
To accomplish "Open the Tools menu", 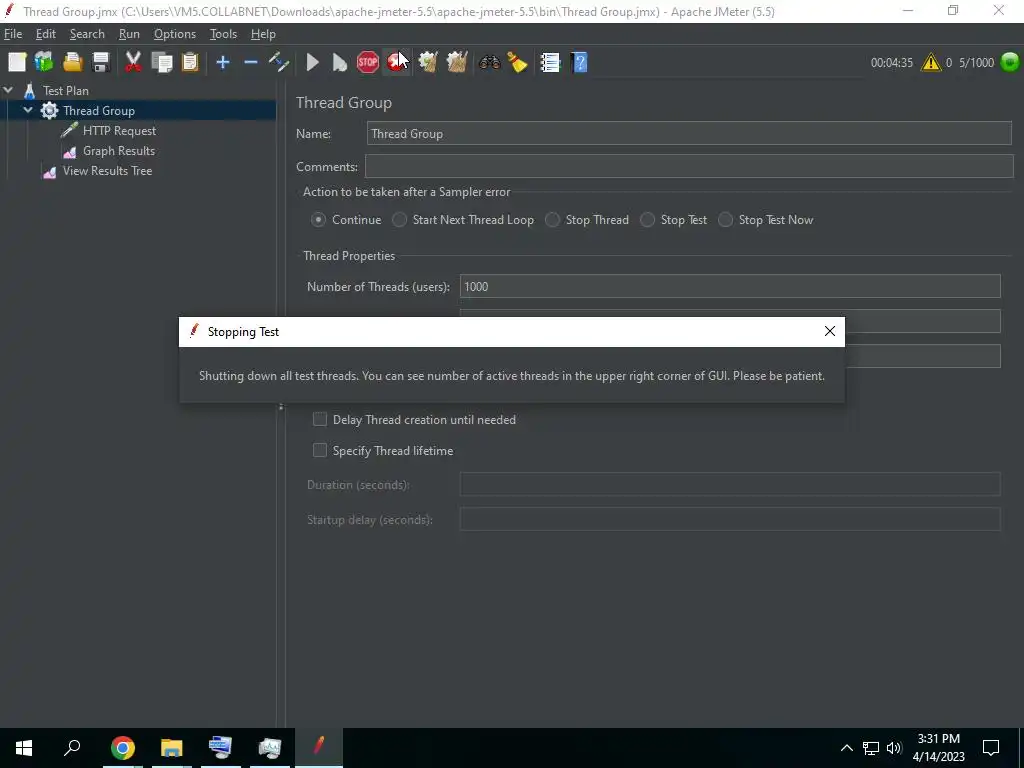I will coord(223,34).
